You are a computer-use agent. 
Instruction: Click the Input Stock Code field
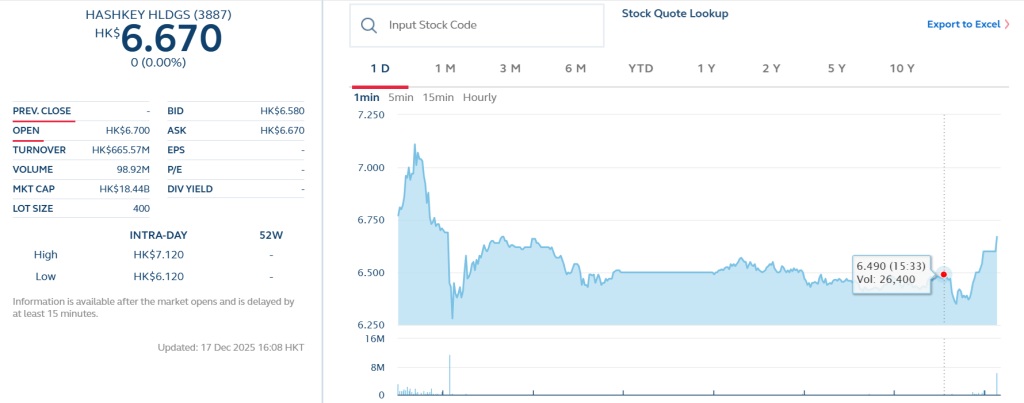coord(477,25)
